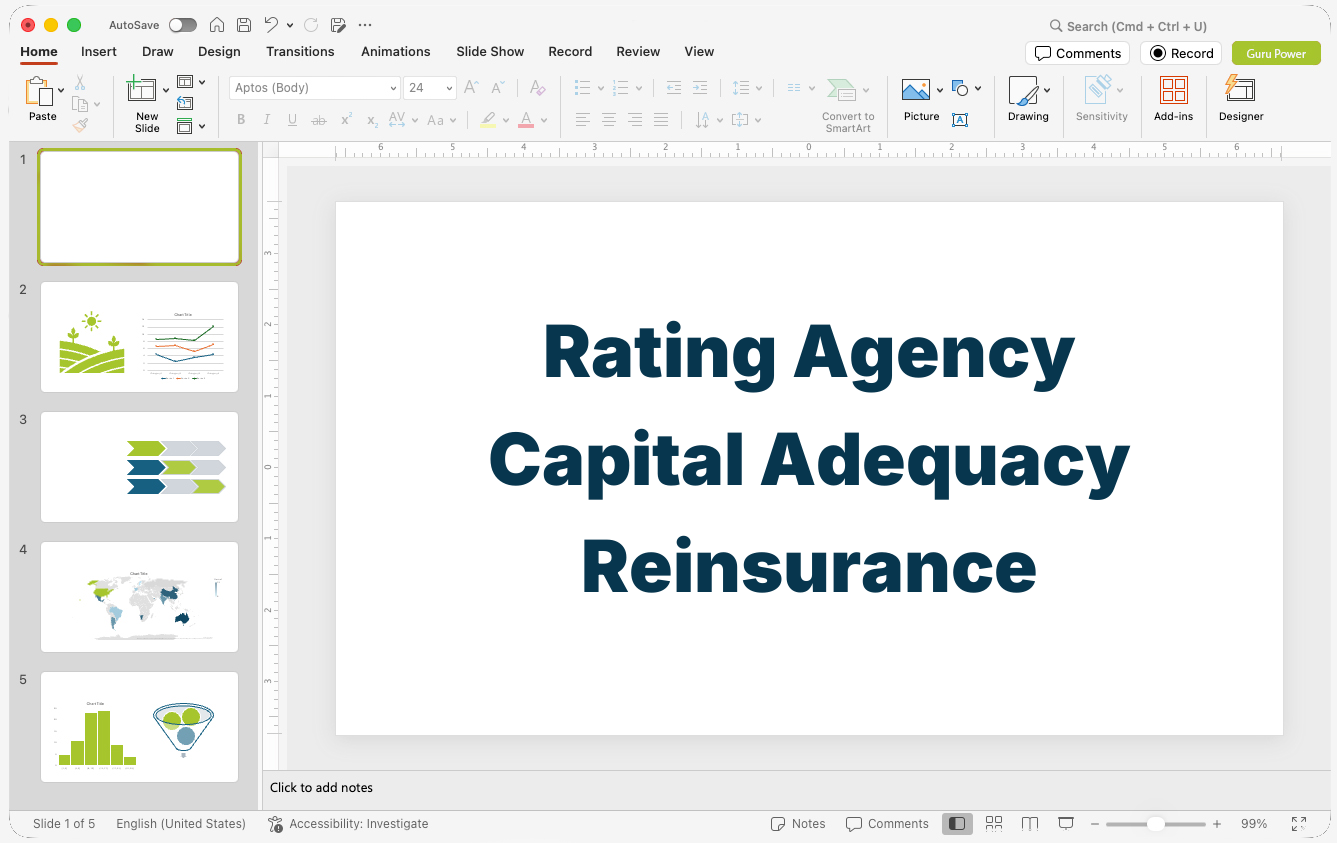The image size is (1337, 843).
Task: Click the zoom out minus button
Action: 1095,824
